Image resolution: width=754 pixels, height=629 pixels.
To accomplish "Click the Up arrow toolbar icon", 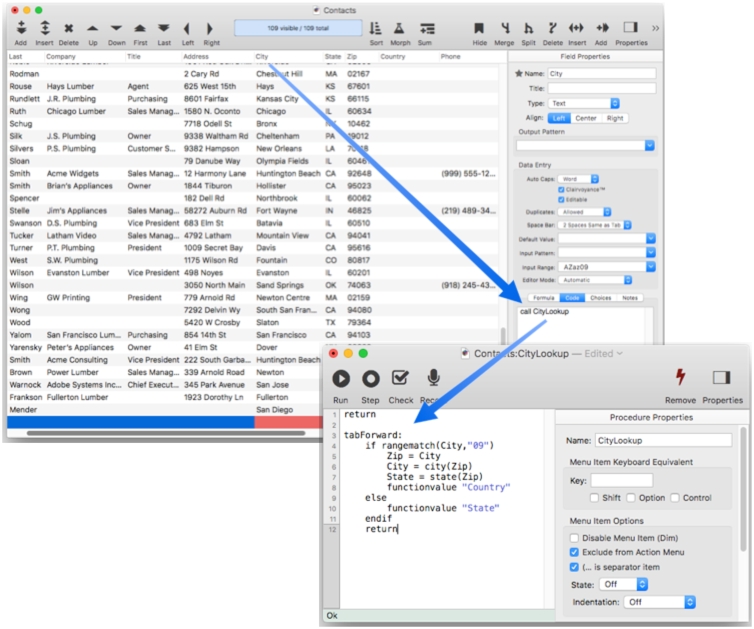I will pos(93,29).
